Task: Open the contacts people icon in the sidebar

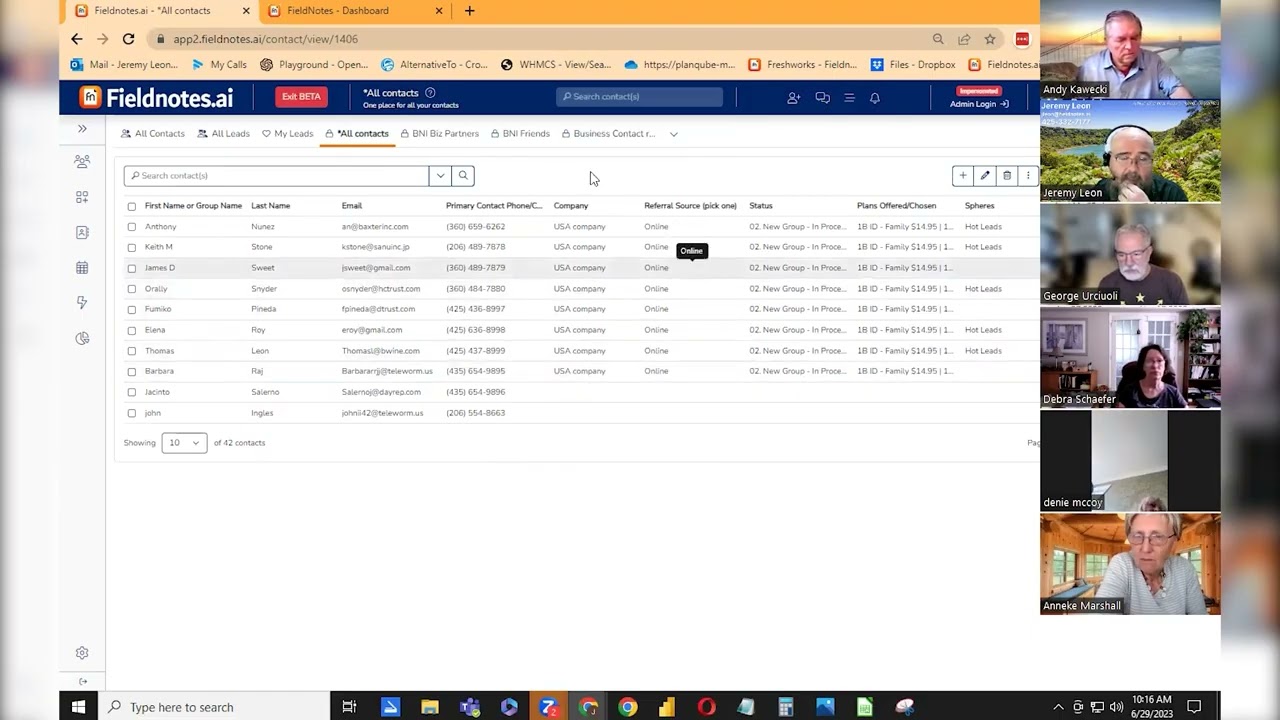Action: click(x=82, y=162)
